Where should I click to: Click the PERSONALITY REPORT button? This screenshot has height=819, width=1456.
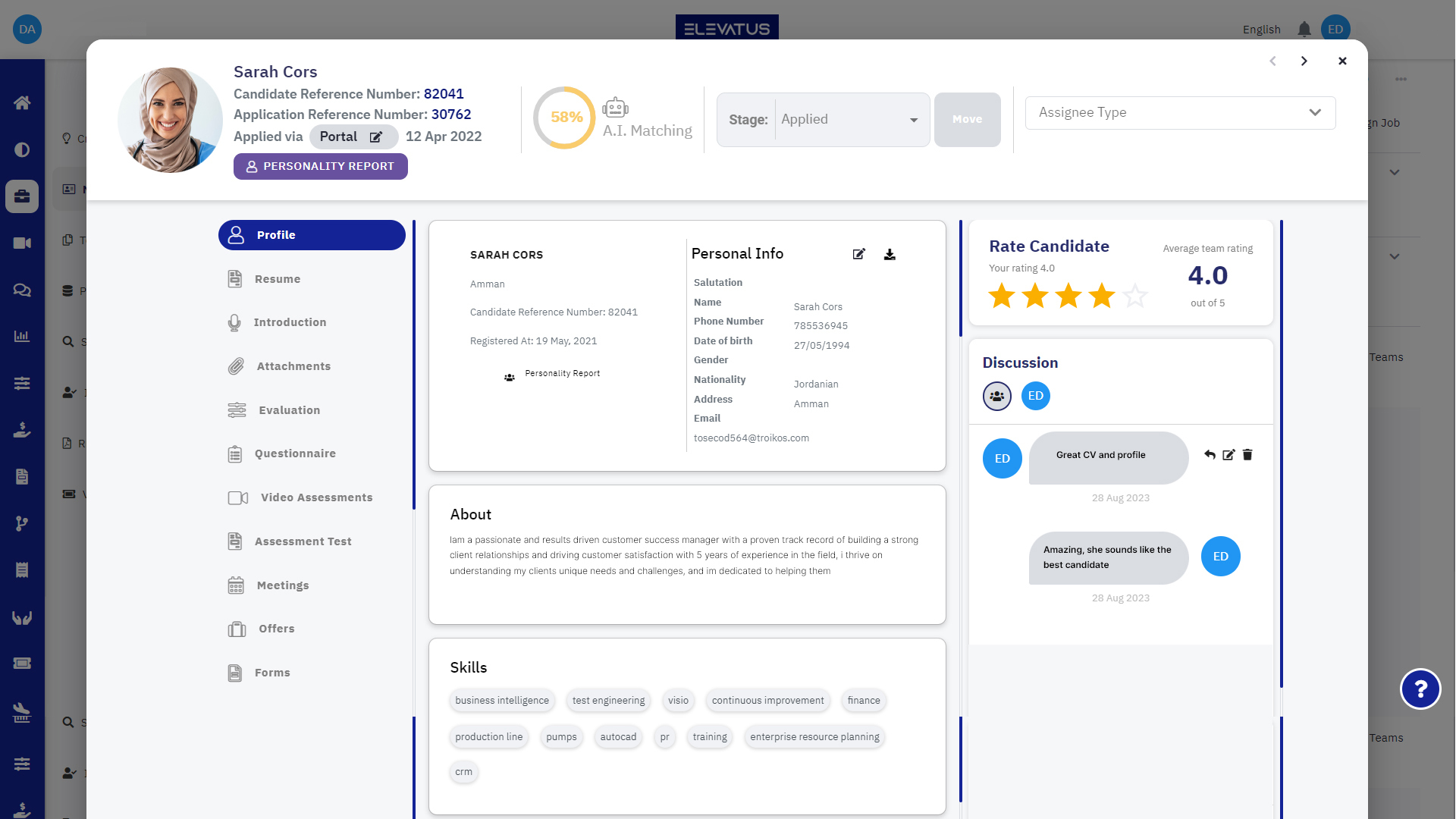click(321, 166)
